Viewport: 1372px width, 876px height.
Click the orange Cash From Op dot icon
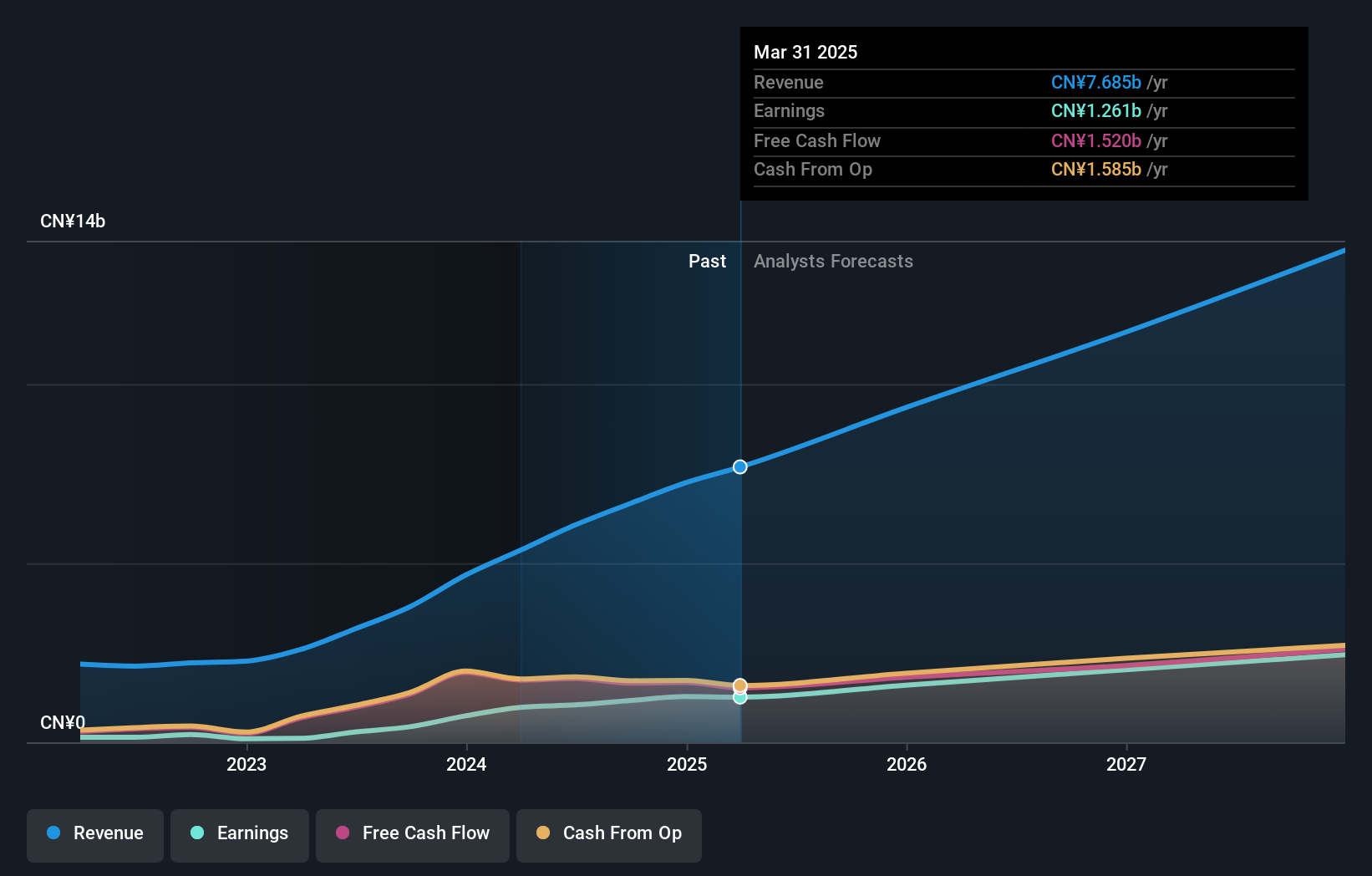pos(543,833)
